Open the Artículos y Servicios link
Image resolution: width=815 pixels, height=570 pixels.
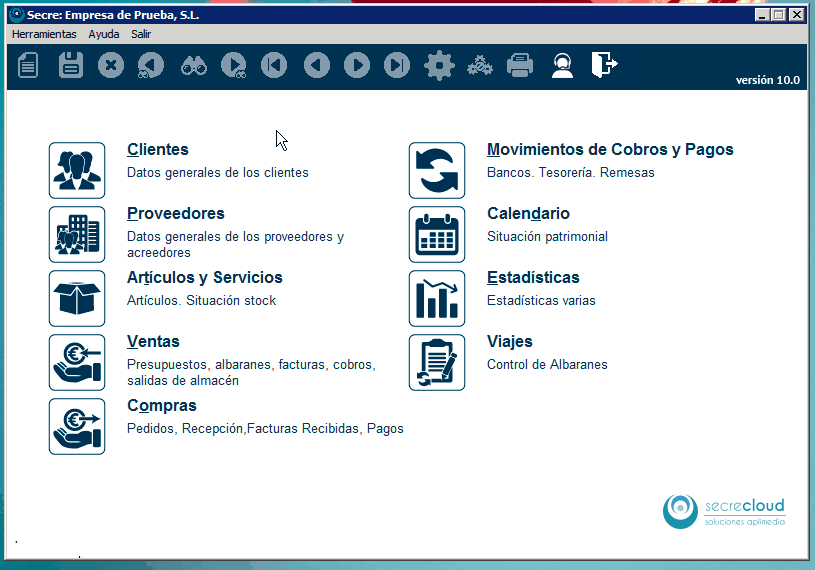205,277
